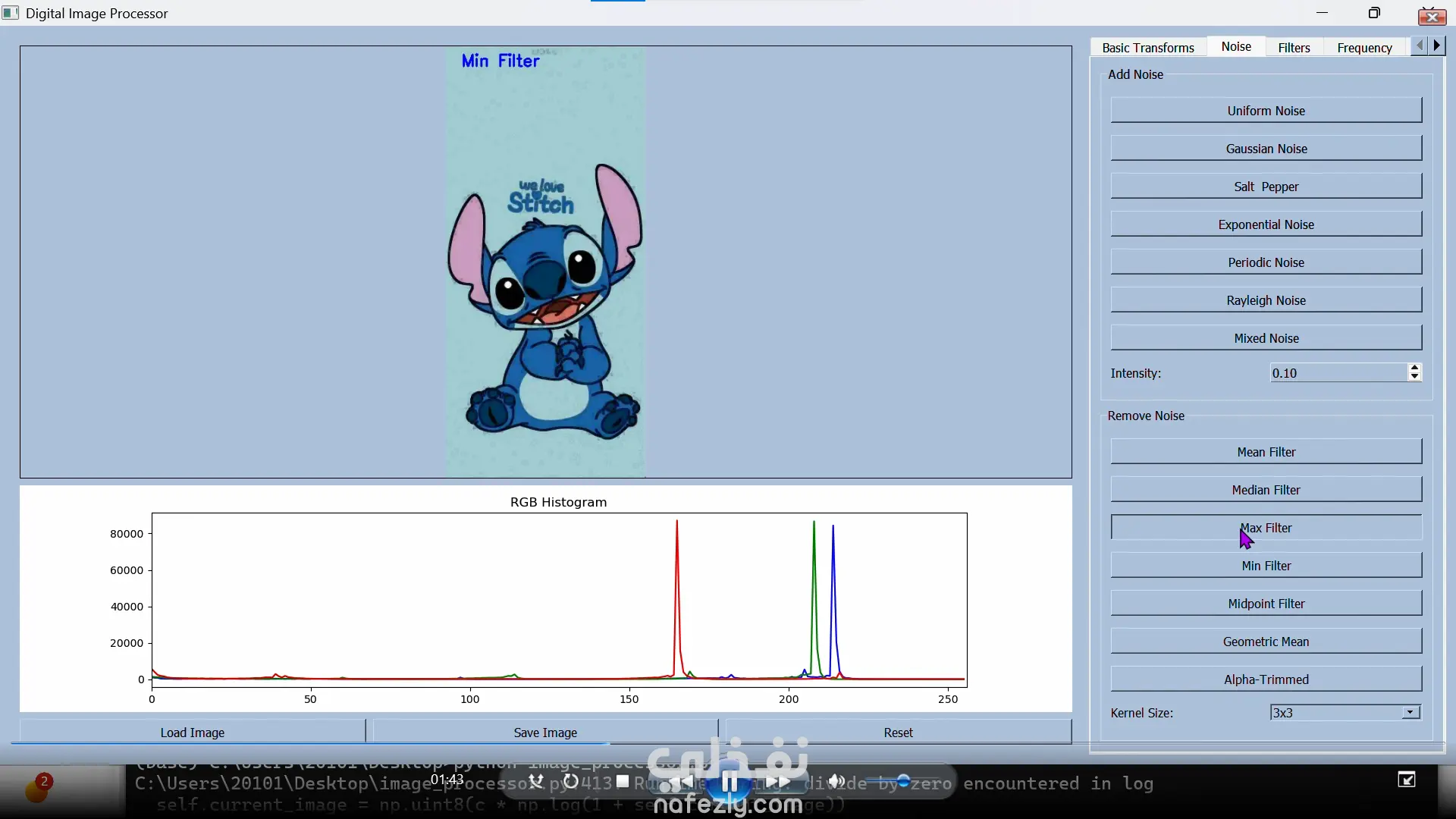This screenshot has height=819, width=1456.
Task: Mute using the speaker volume icon
Action: point(836,781)
